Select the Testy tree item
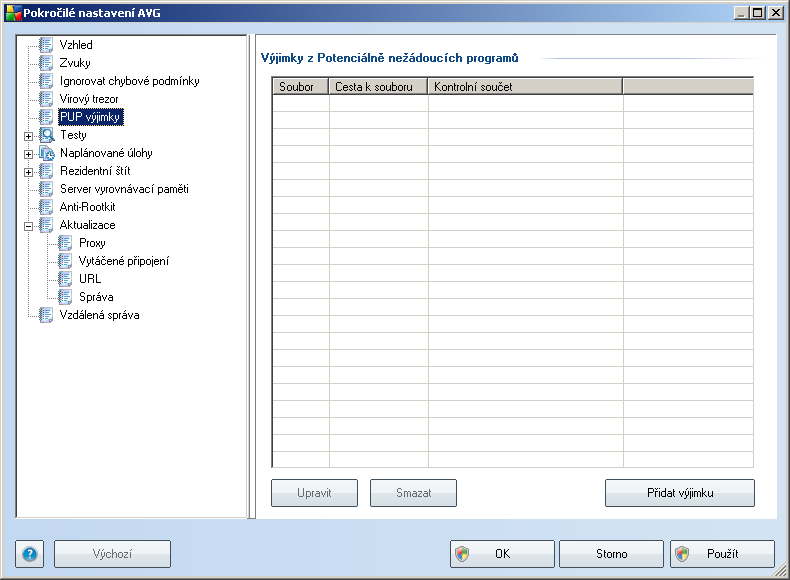The image size is (790, 580). 74,135
